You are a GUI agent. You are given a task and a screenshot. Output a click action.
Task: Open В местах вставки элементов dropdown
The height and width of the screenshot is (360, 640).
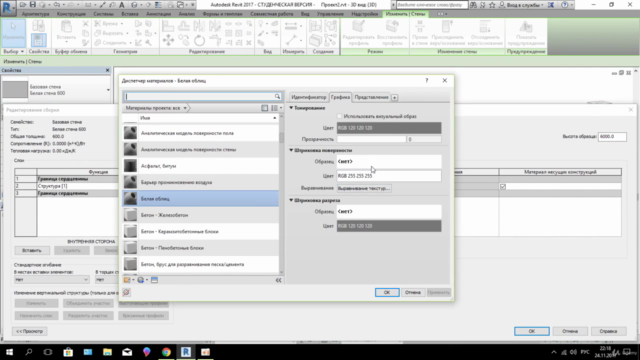51,280
